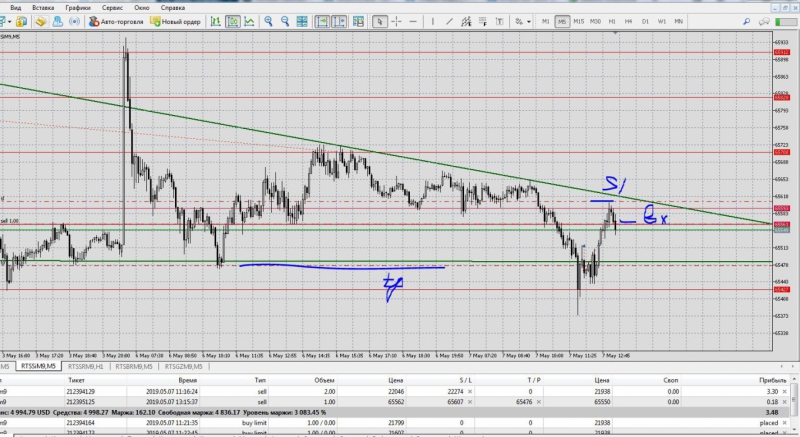
Task: Select the vertical line drawing tool
Action: click(433, 21)
